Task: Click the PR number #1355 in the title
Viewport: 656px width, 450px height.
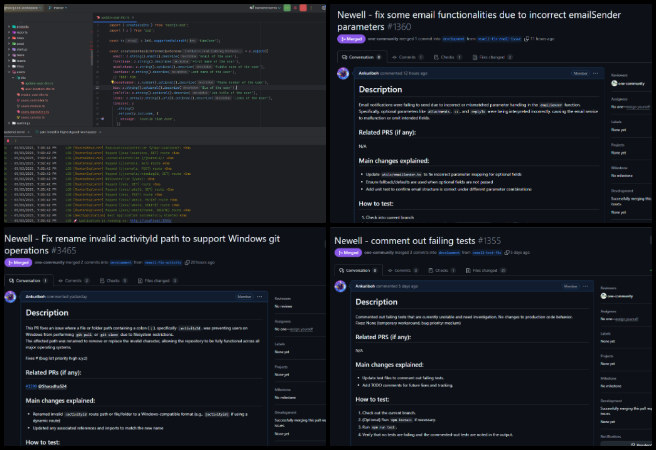Action: click(489, 241)
